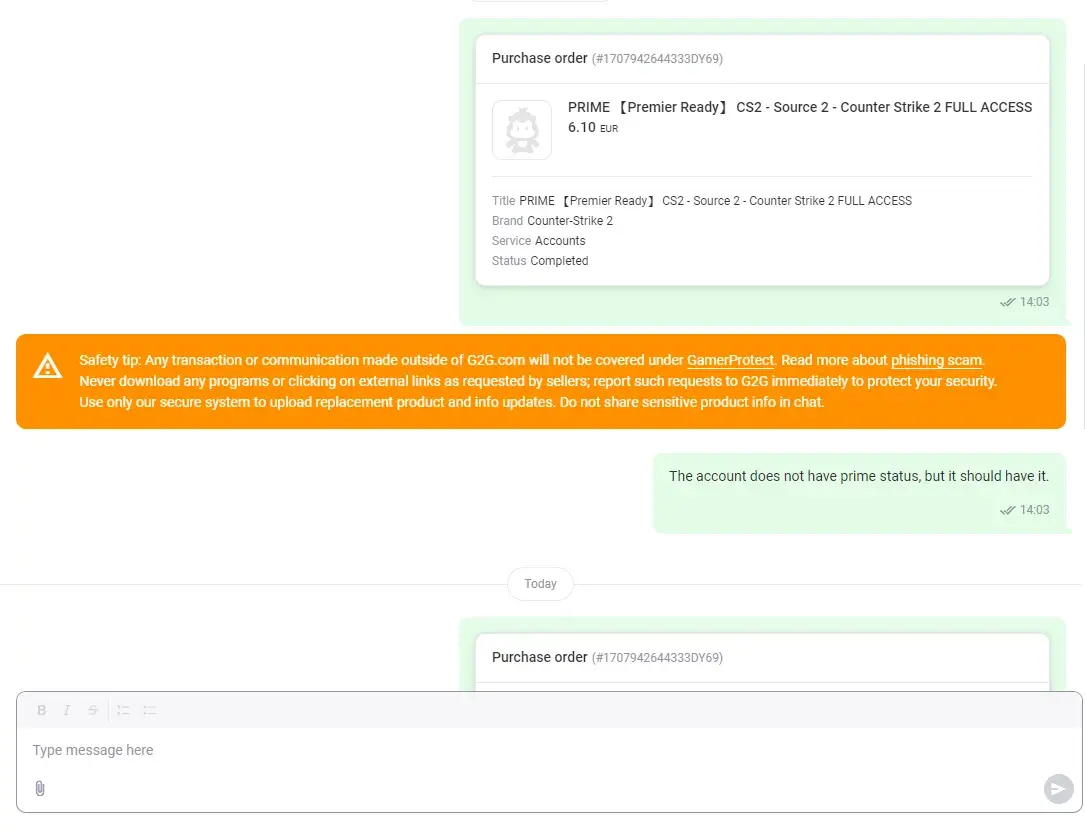Click the 'Title PRIME Premier Ready' detail line

(702, 201)
